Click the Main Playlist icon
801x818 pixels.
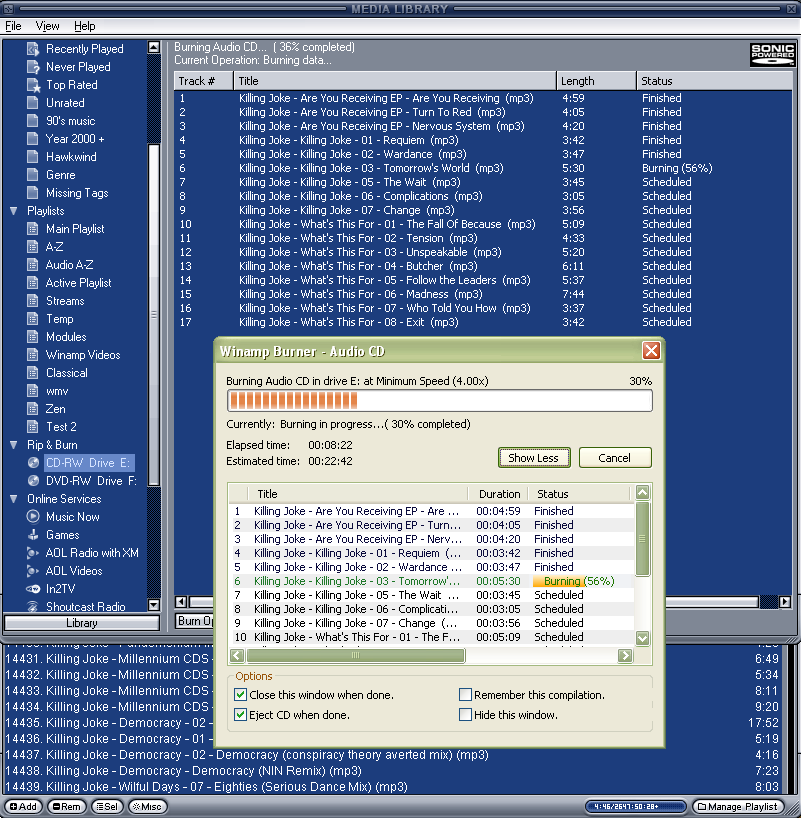(33, 228)
